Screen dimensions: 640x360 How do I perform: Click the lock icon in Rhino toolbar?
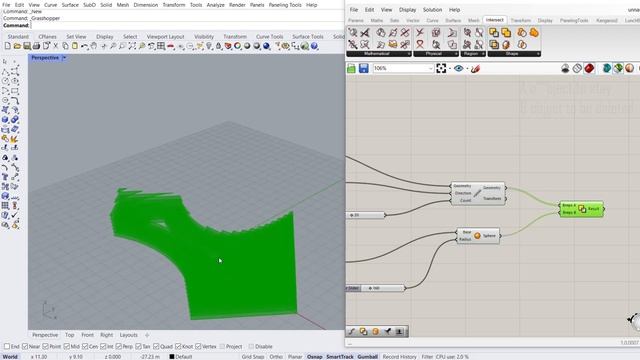click(218, 46)
